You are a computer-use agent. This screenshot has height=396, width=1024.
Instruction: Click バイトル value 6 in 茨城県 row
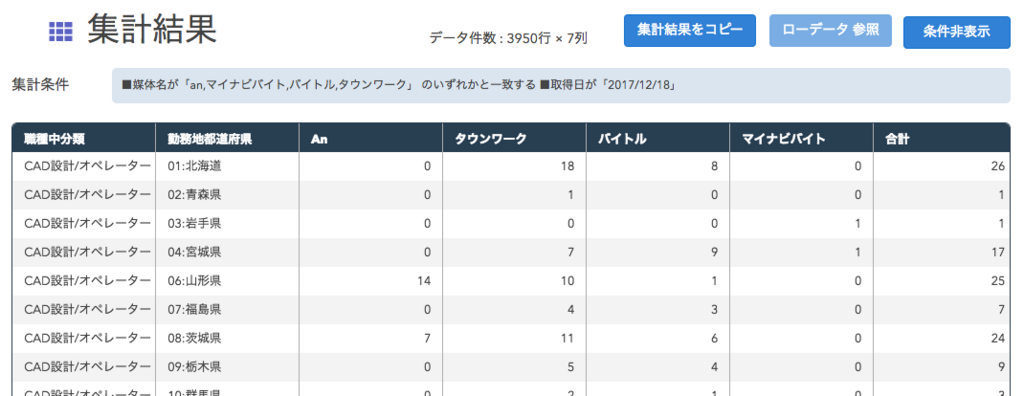[715, 338]
